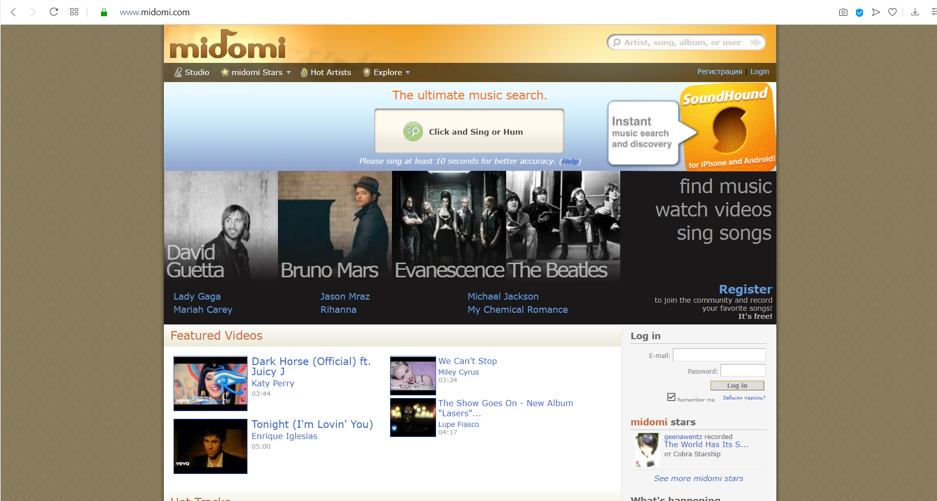Click the E-mail input field
Image resolution: width=937 pixels, height=501 pixels.
click(719, 355)
